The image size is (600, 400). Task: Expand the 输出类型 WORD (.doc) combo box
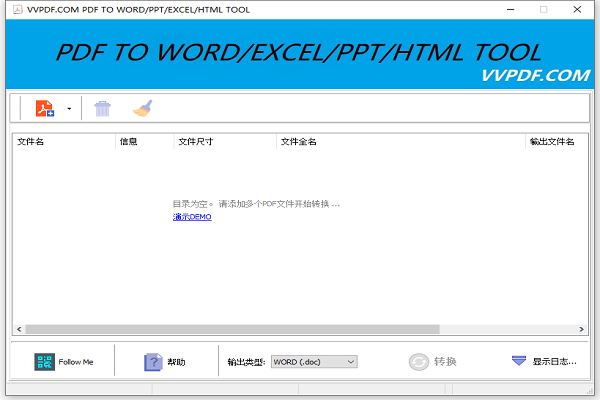click(x=314, y=362)
